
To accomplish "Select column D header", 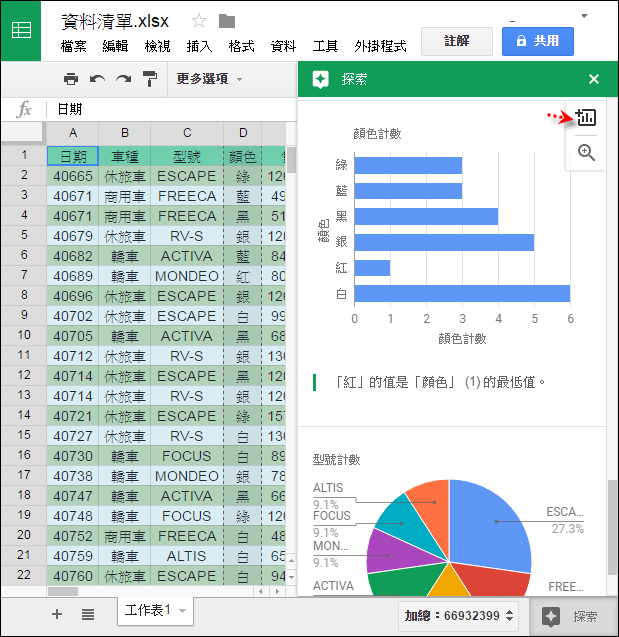I will click(x=243, y=133).
